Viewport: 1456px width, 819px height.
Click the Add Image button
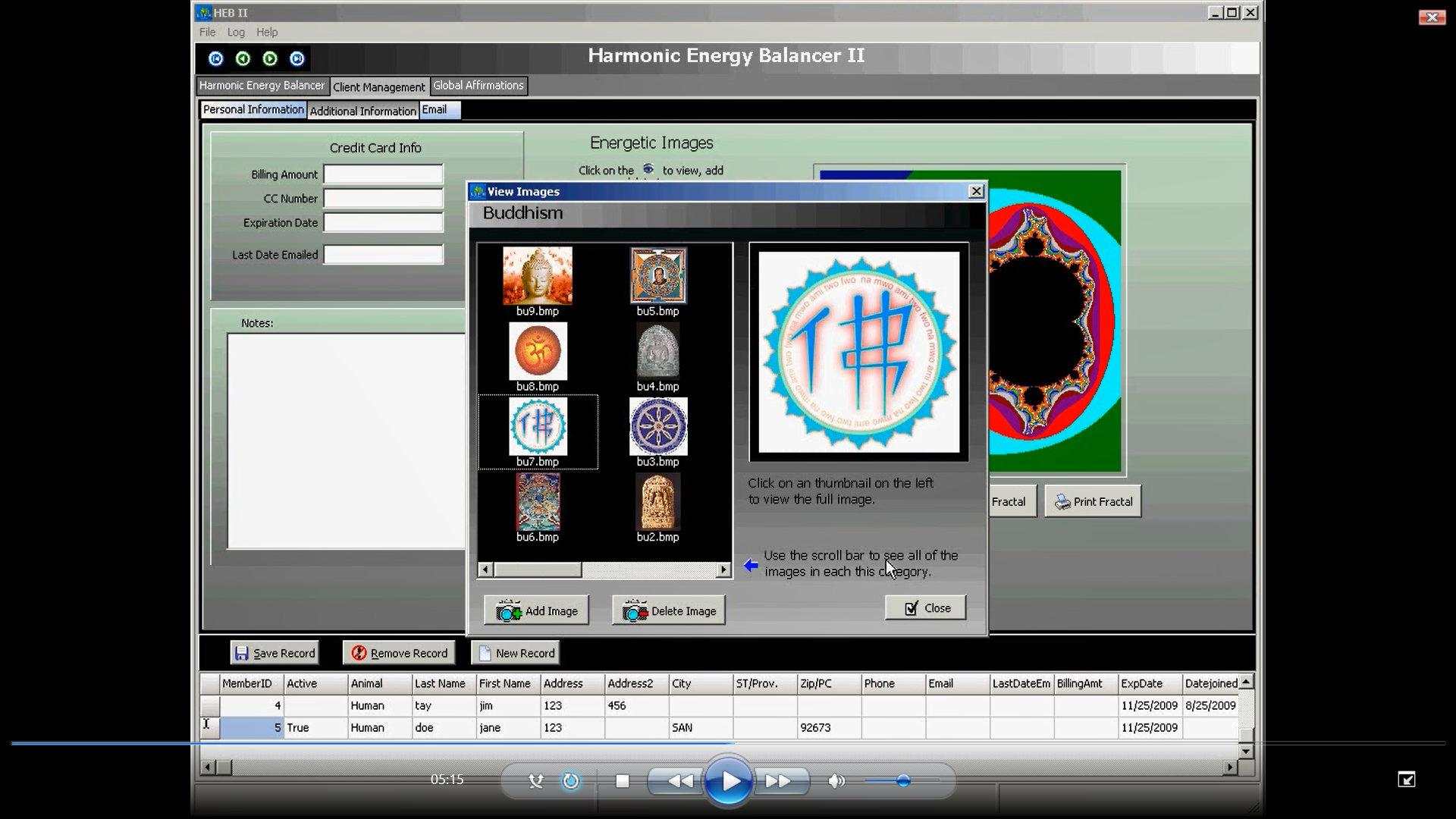[x=537, y=610]
